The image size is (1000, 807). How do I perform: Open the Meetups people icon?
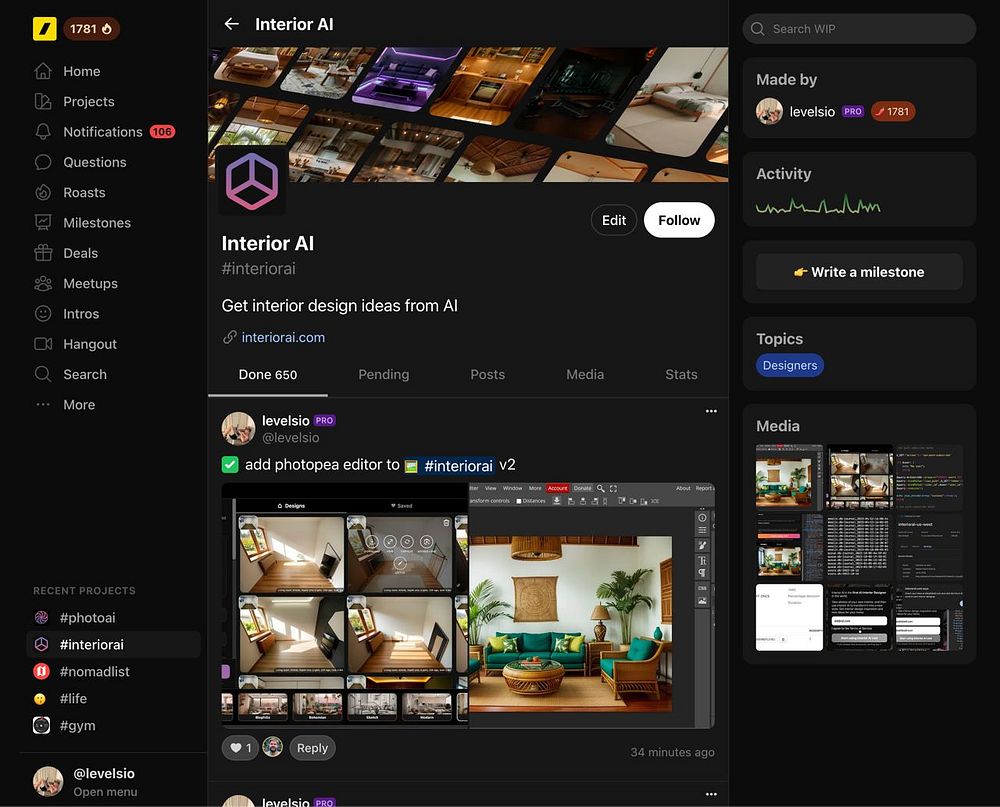43,283
